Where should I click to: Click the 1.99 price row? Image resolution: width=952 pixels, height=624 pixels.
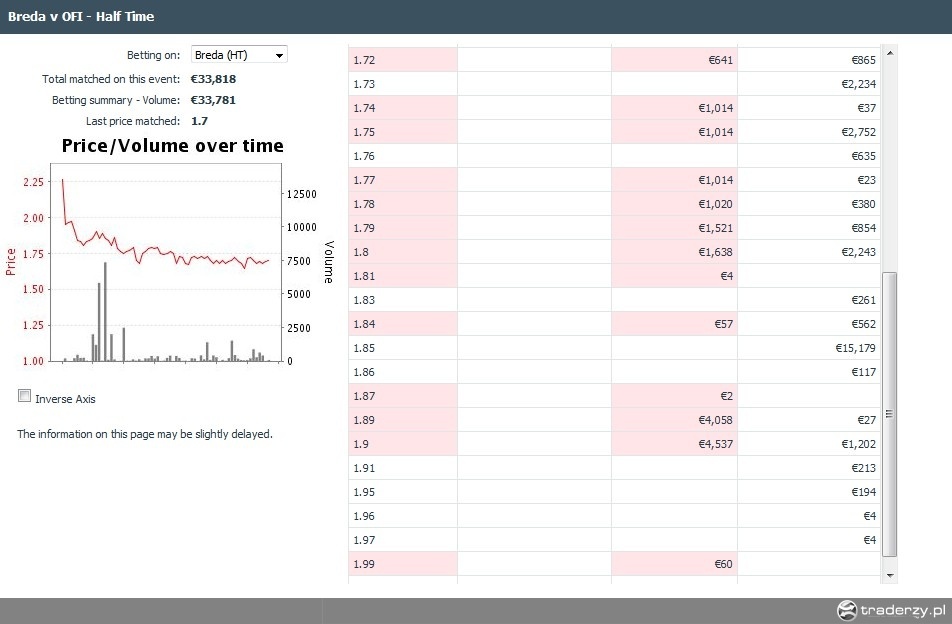[614, 564]
